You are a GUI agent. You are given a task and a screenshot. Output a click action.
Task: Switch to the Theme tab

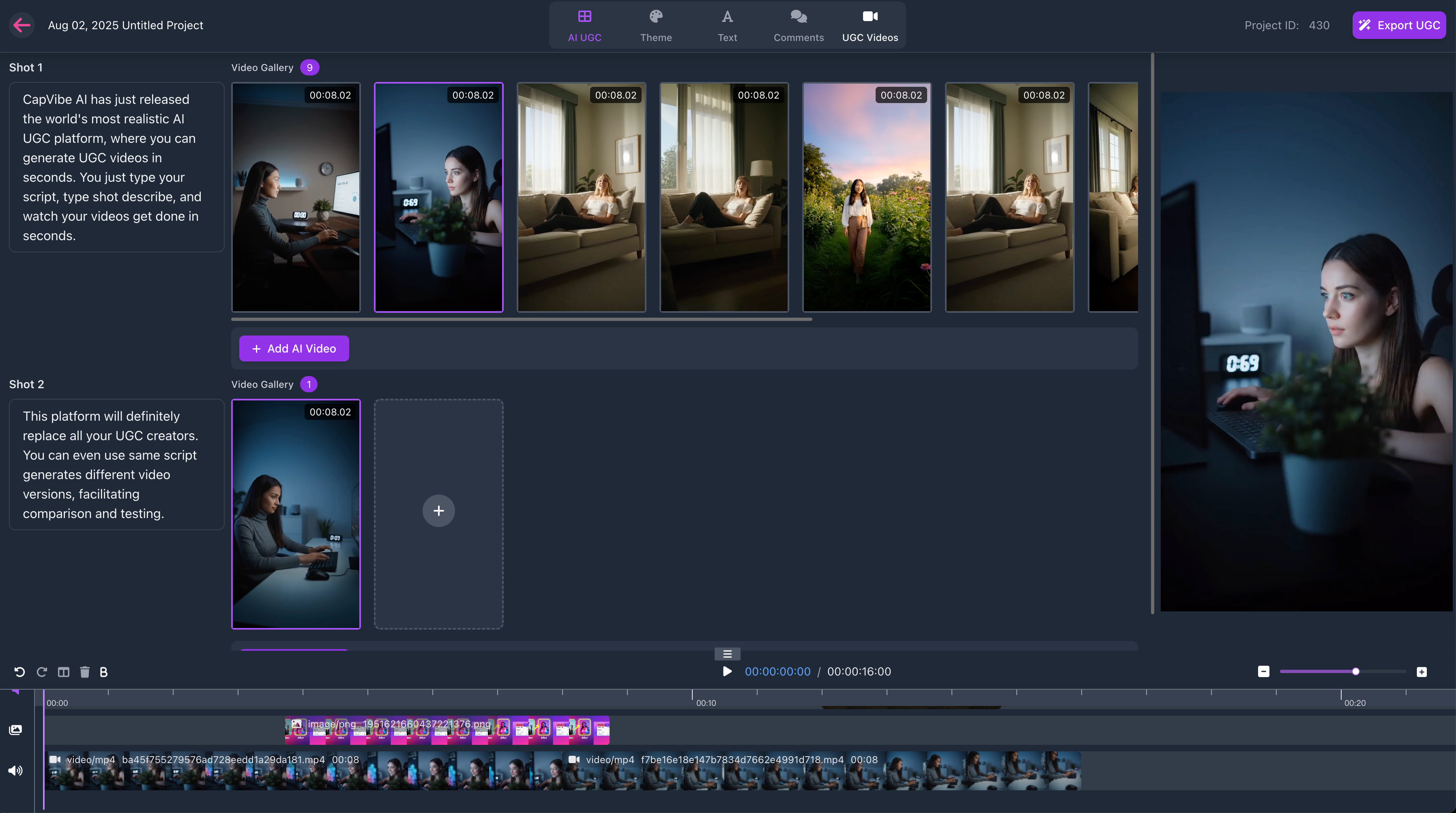pyautogui.click(x=656, y=25)
